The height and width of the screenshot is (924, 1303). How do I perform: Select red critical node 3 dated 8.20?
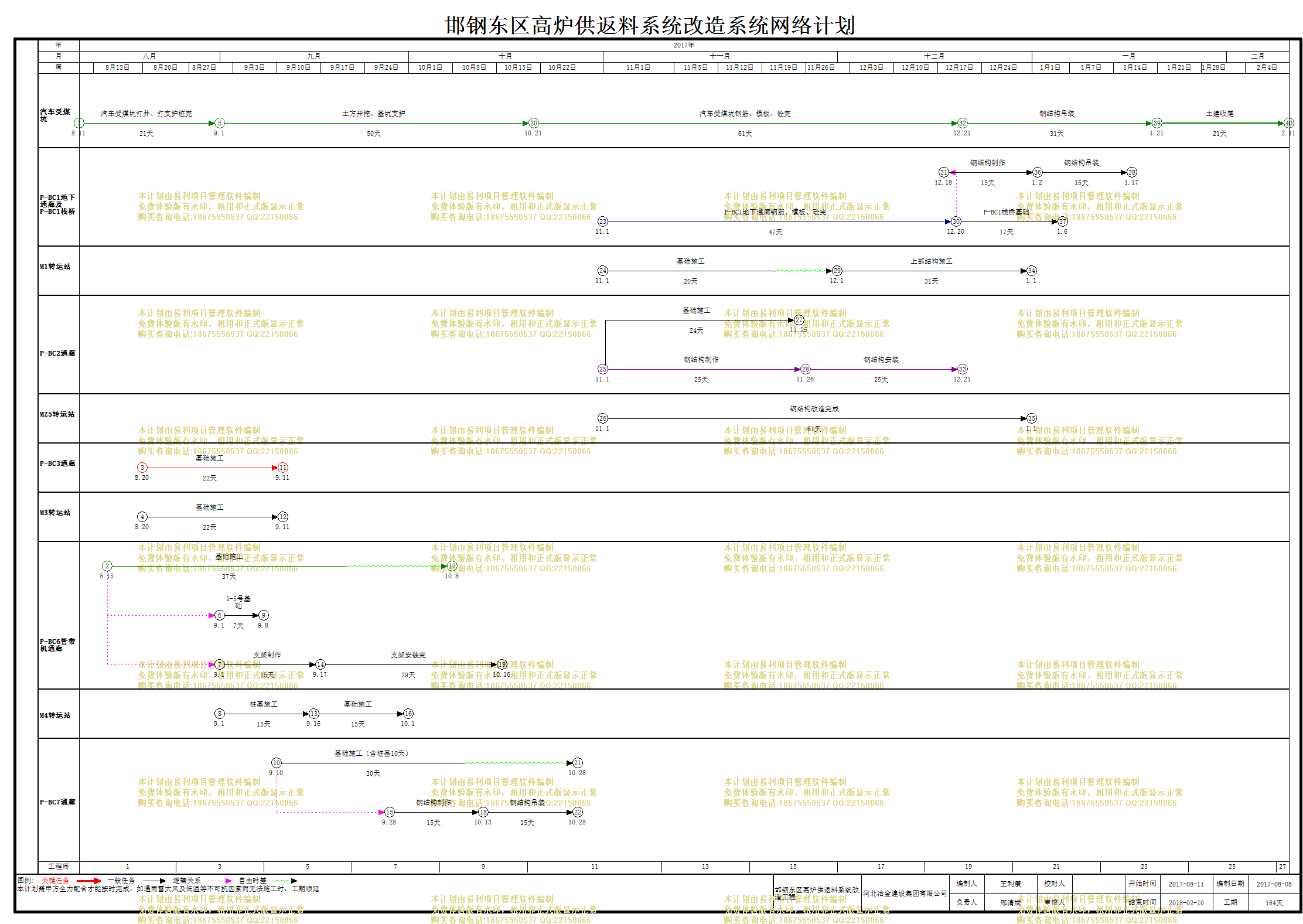click(142, 468)
